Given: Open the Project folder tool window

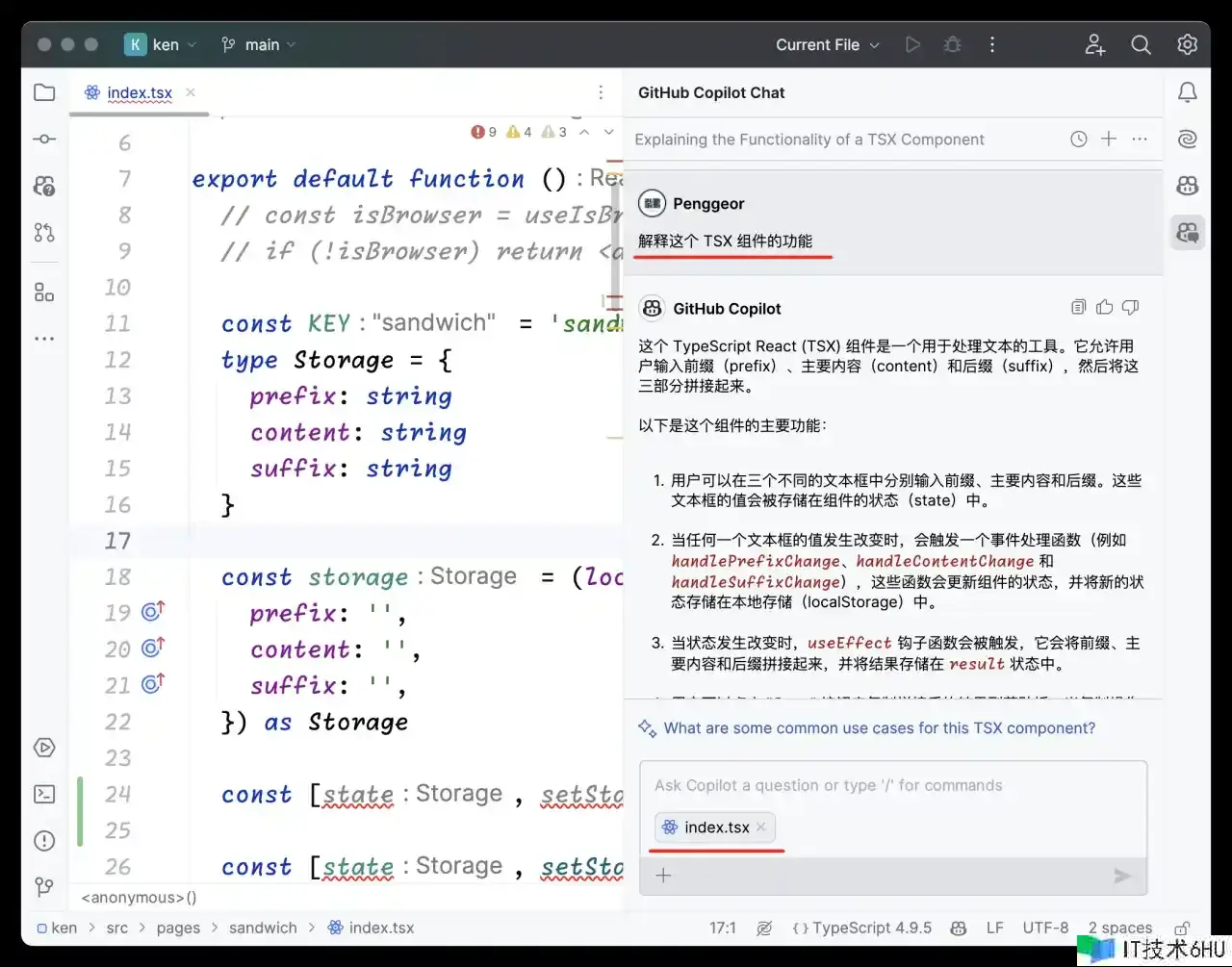Looking at the screenshot, I should [x=44, y=92].
